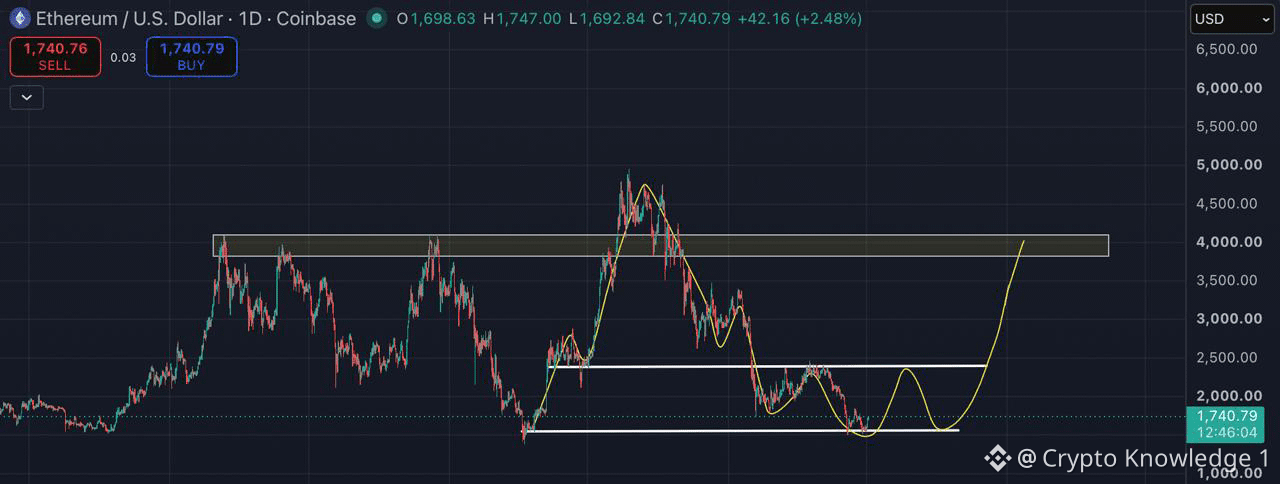Click the +42.16 (+2.48%) change value
This screenshot has height=484, width=1280.
click(x=799, y=18)
